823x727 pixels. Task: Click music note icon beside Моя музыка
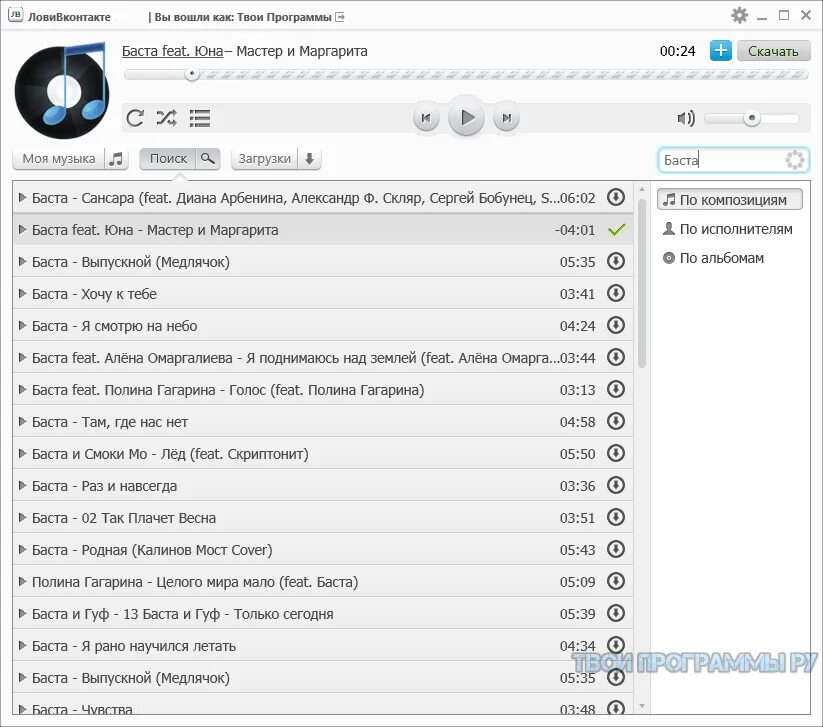pyautogui.click(x=116, y=159)
